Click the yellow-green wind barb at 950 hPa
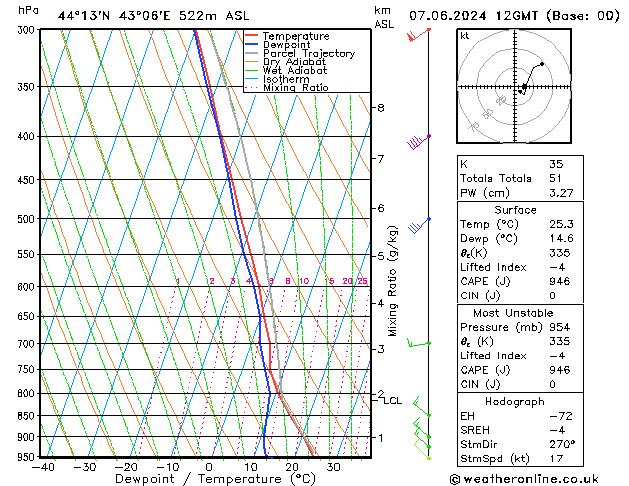Screen dimensions: 629x486 [422, 449]
